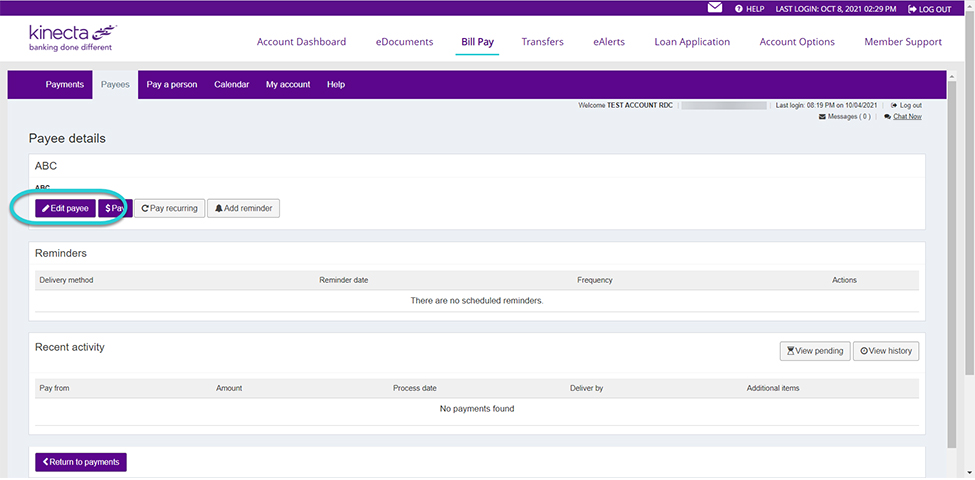Open Account Dashboard menu
975x480 pixels.
(302, 42)
